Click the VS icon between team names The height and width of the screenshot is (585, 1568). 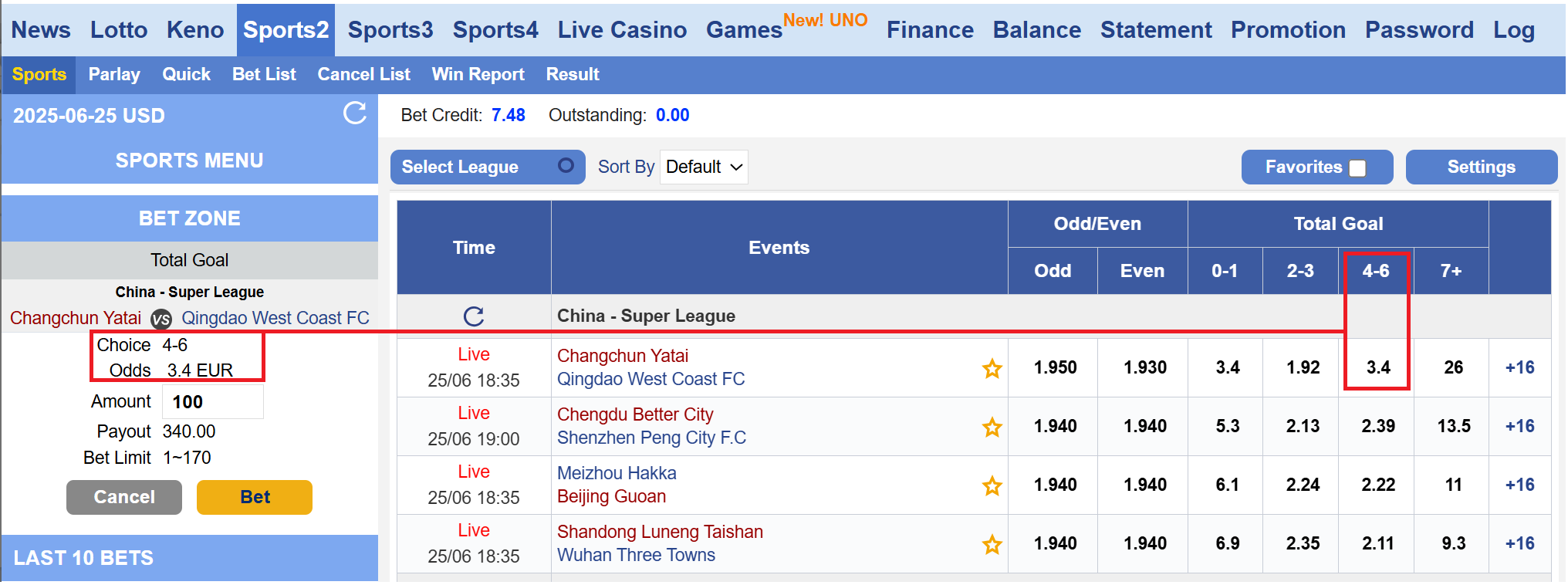[161, 319]
